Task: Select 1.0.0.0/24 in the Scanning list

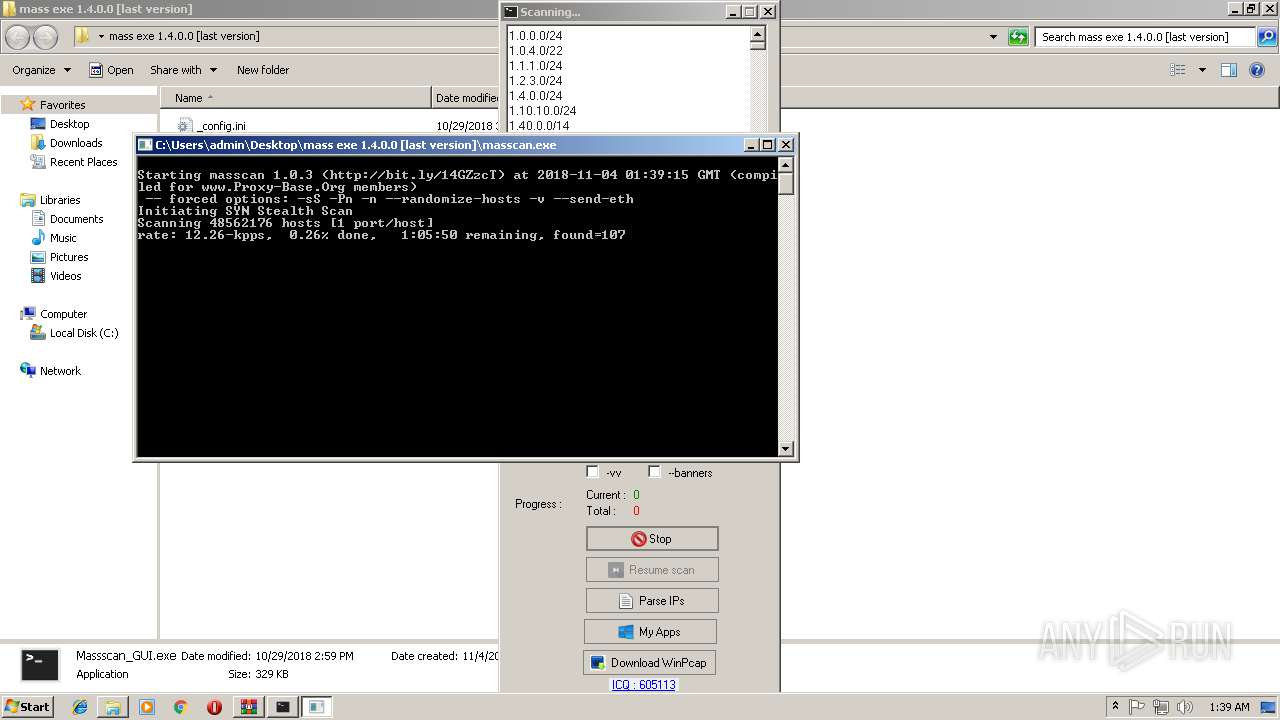Action: [x=535, y=36]
